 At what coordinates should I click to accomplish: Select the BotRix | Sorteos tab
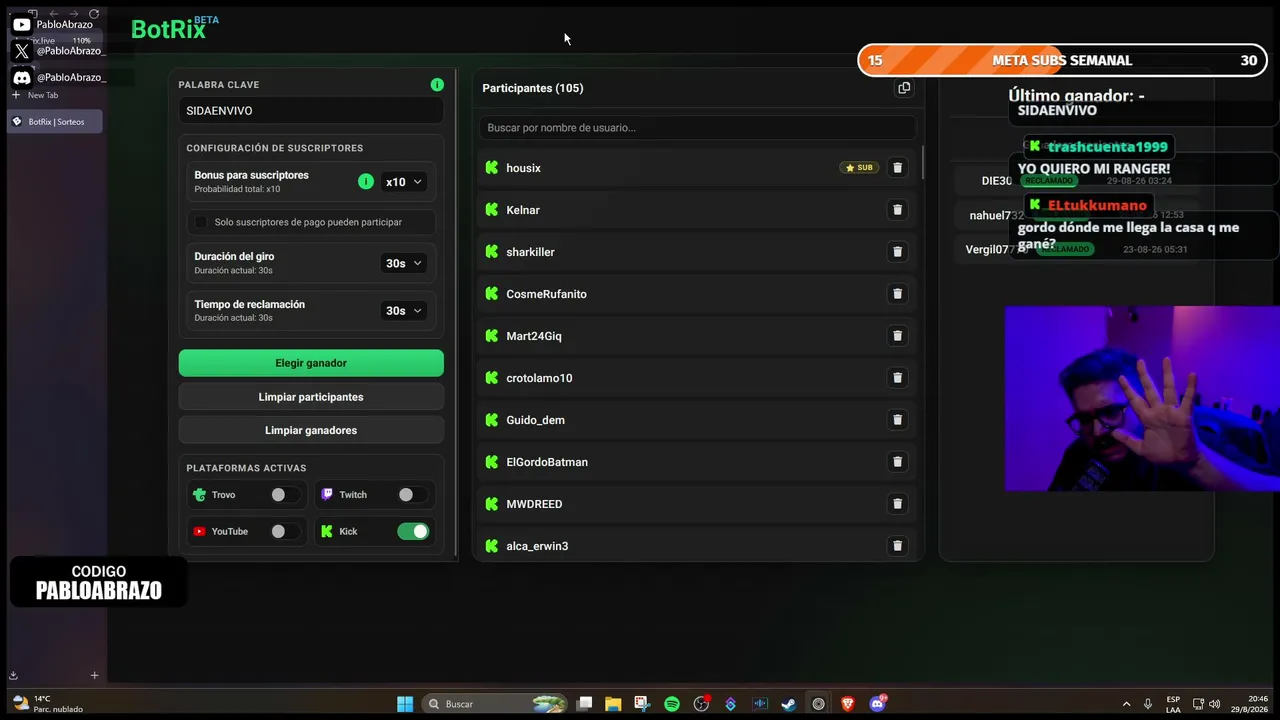(55, 122)
